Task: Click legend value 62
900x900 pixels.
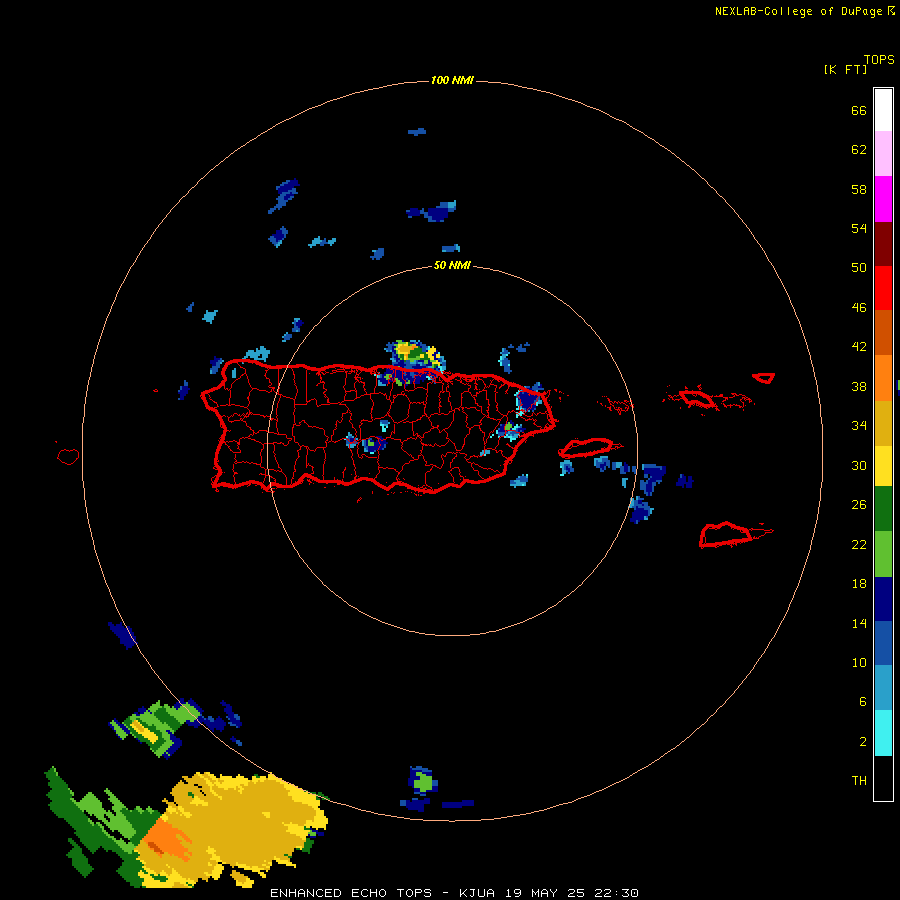Action: point(859,150)
